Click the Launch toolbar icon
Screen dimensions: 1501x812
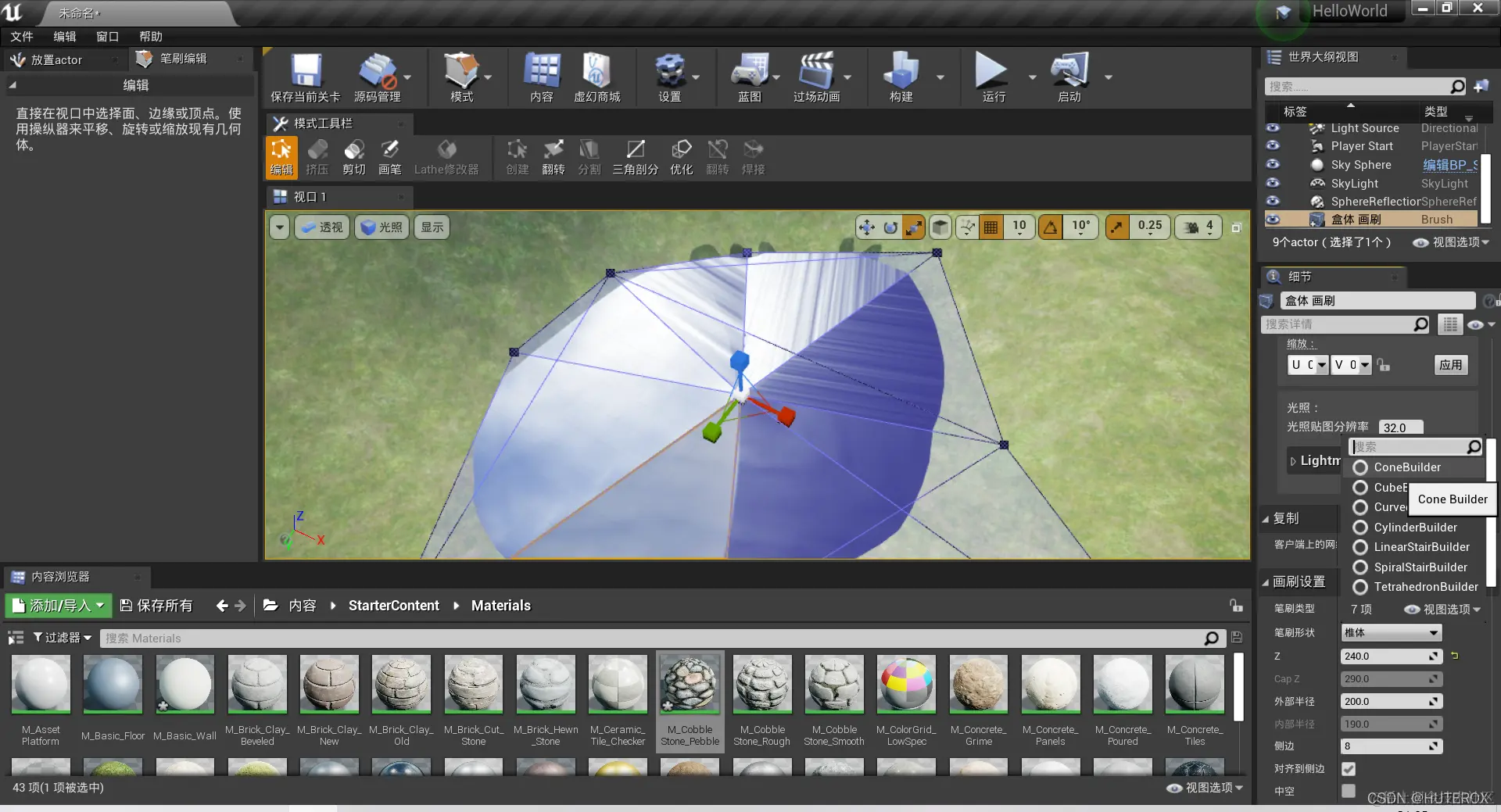click(x=1069, y=77)
